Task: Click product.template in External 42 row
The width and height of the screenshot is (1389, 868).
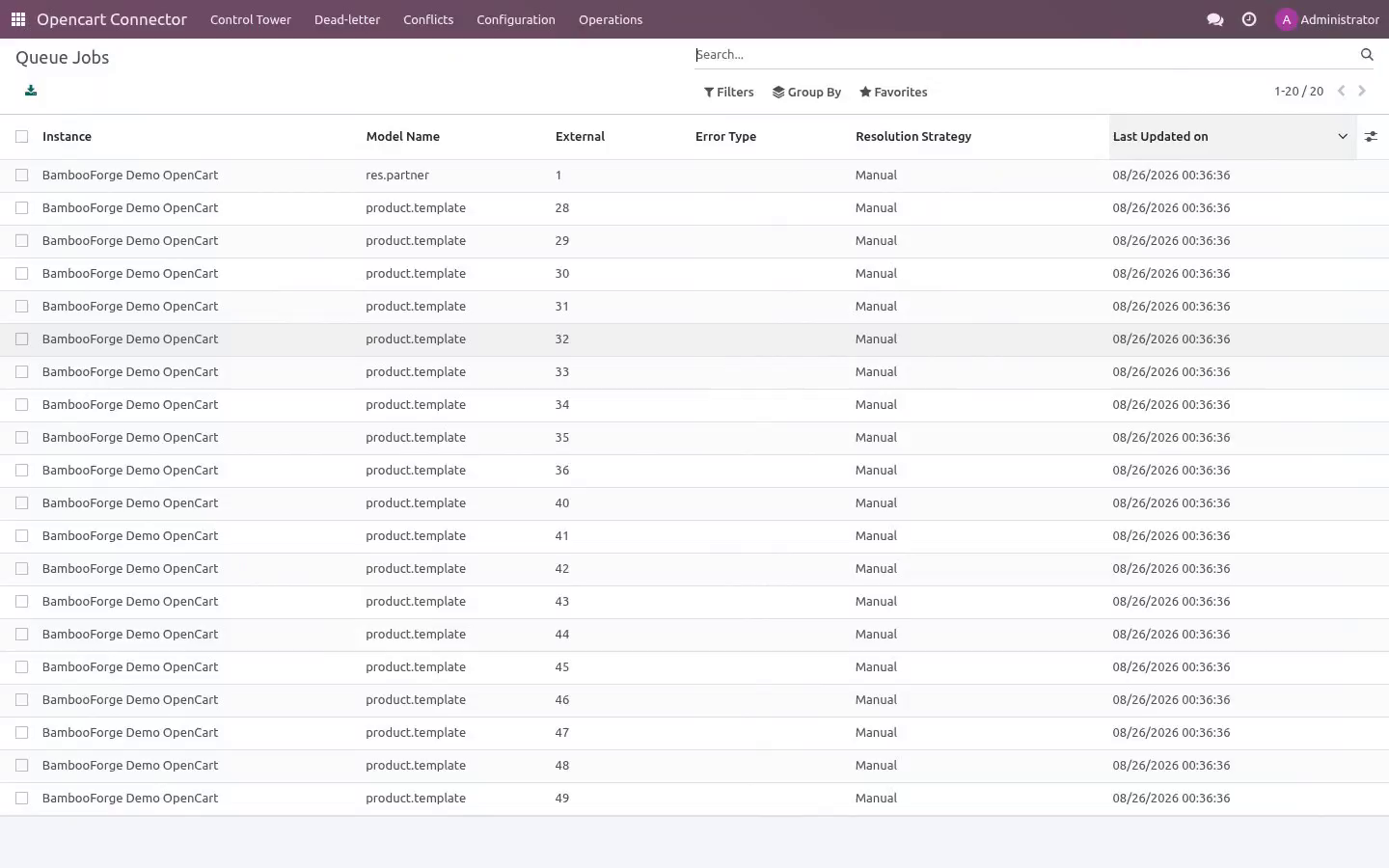Action: [416, 569]
